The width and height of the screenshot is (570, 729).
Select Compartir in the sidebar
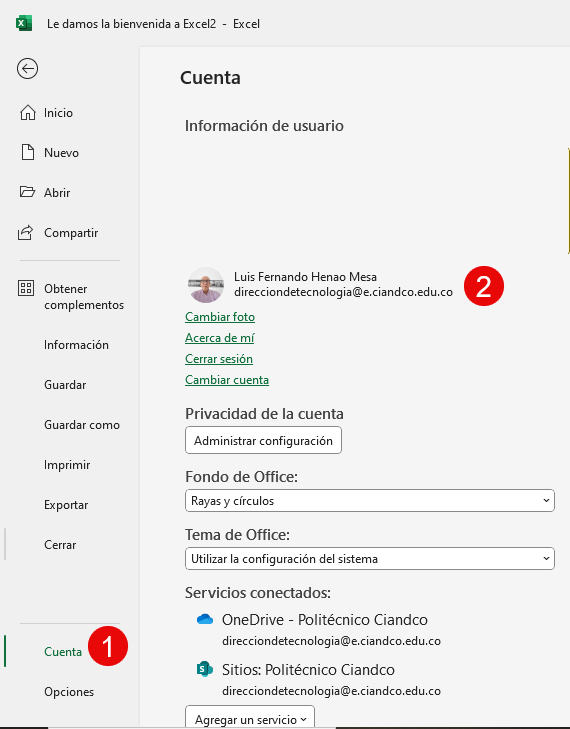pos(71,232)
